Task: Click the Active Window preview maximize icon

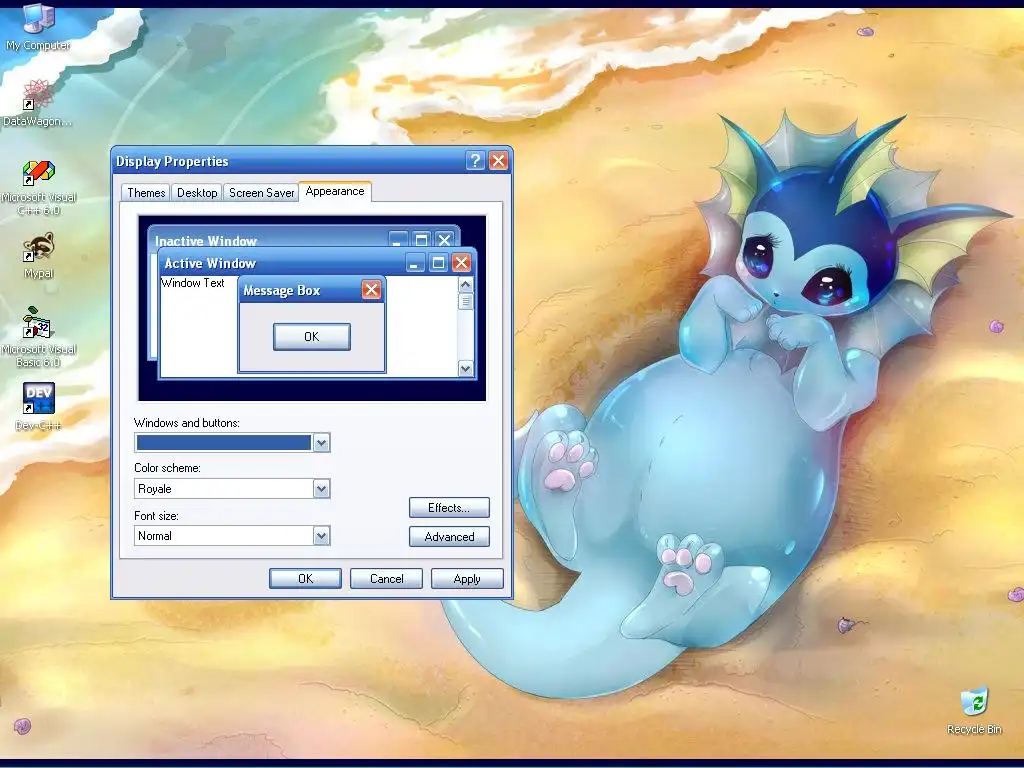Action: pyautogui.click(x=438, y=263)
